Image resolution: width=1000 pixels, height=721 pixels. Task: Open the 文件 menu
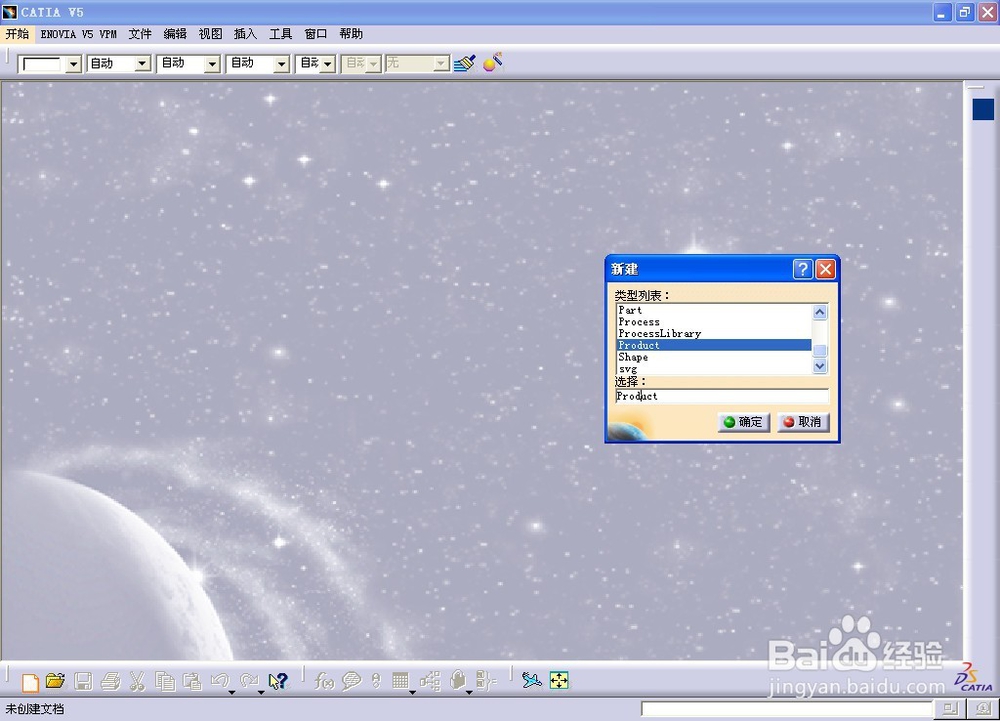pos(140,34)
